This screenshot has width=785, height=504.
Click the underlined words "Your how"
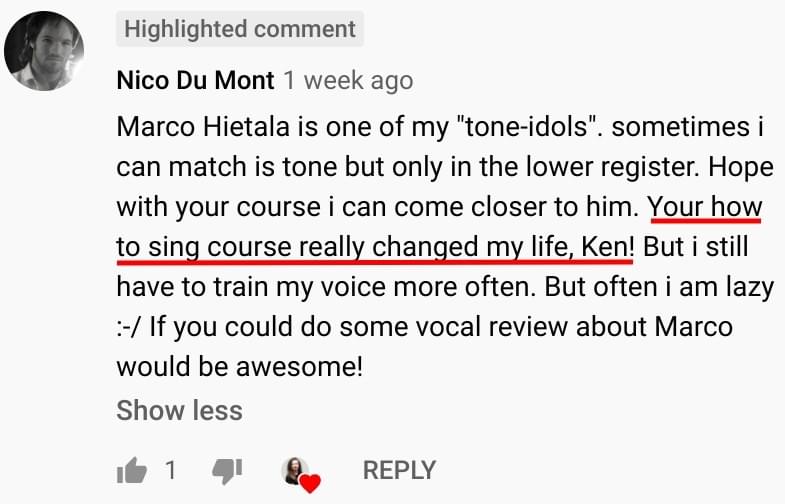[x=705, y=207]
